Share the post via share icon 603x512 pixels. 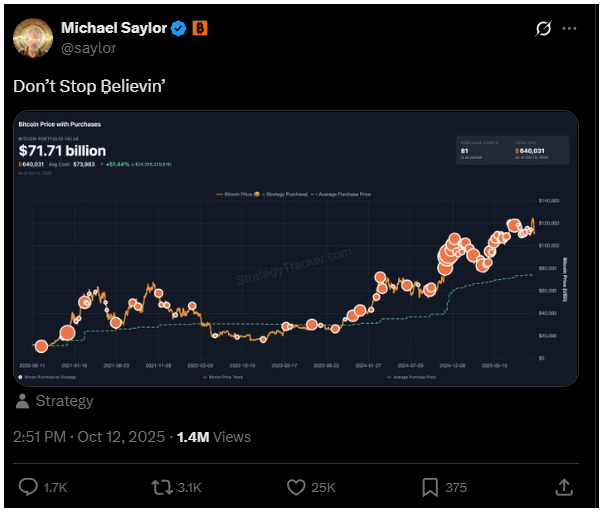tap(564, 487)
